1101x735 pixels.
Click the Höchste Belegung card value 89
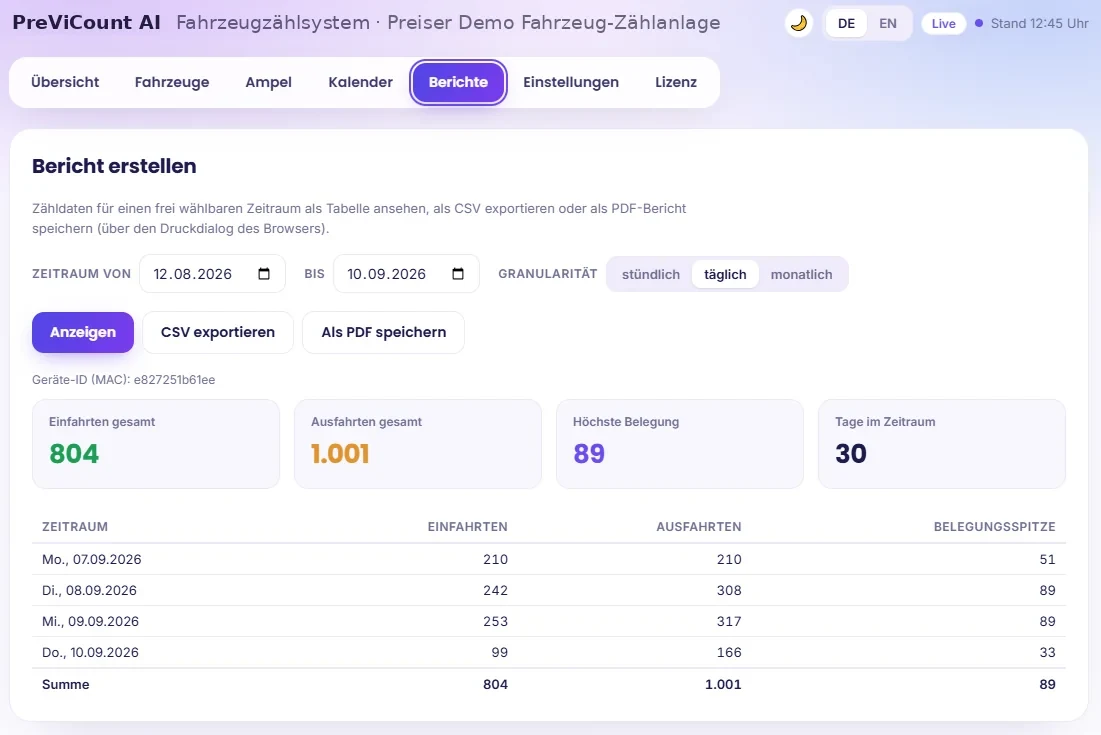click(588, 453)
